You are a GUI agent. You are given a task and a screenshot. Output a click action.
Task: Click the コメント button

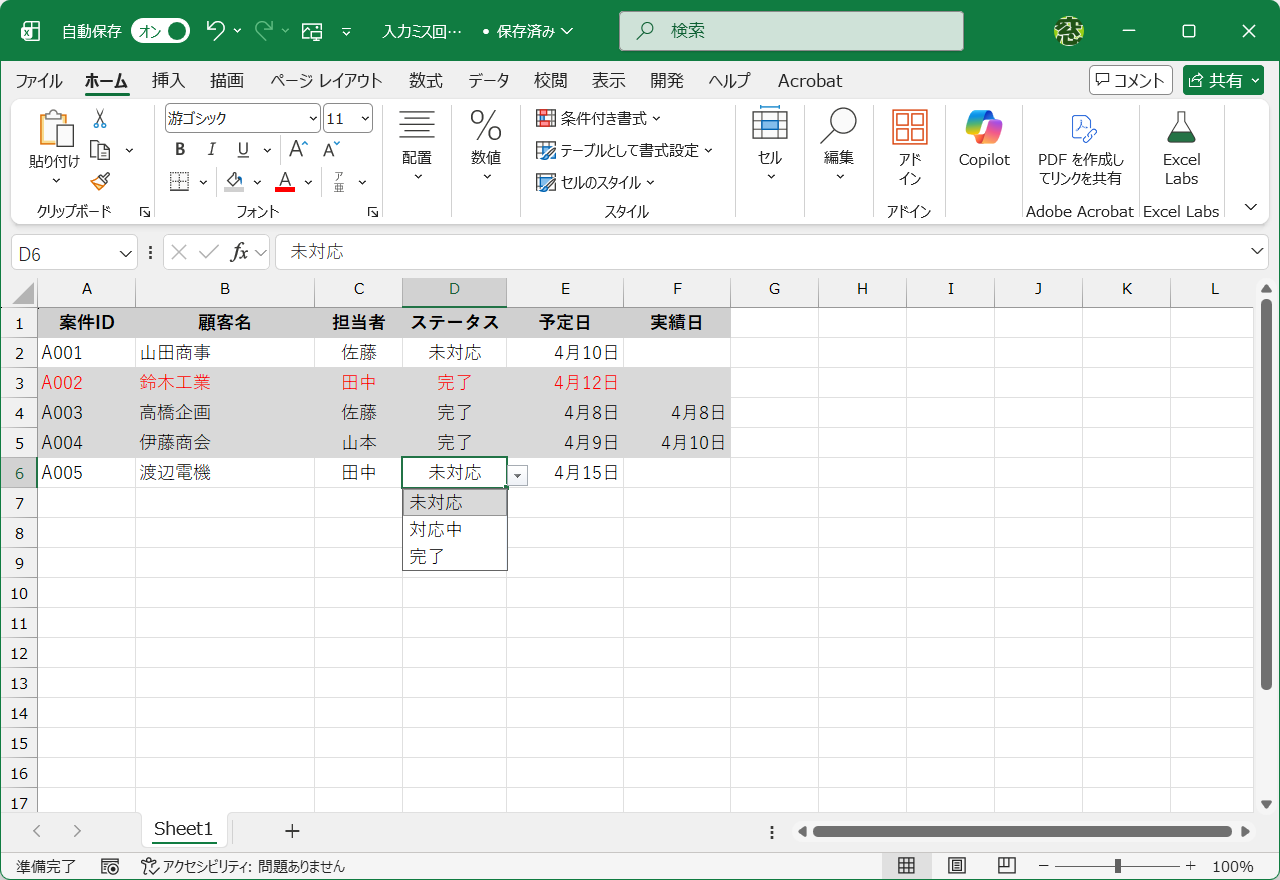(x=1130, y=80)
